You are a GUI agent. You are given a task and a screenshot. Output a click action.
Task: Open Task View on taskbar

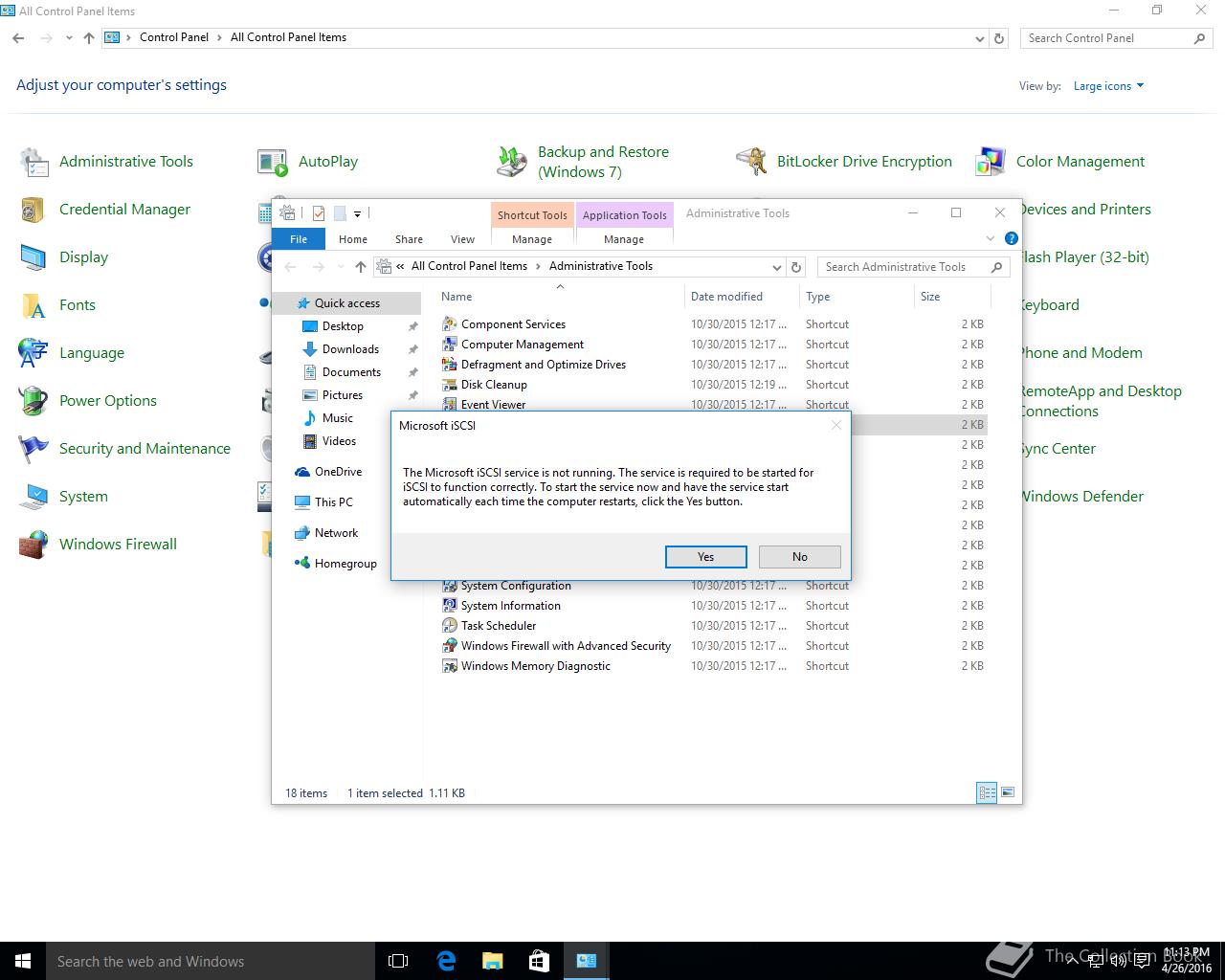[x=398, y=961]
